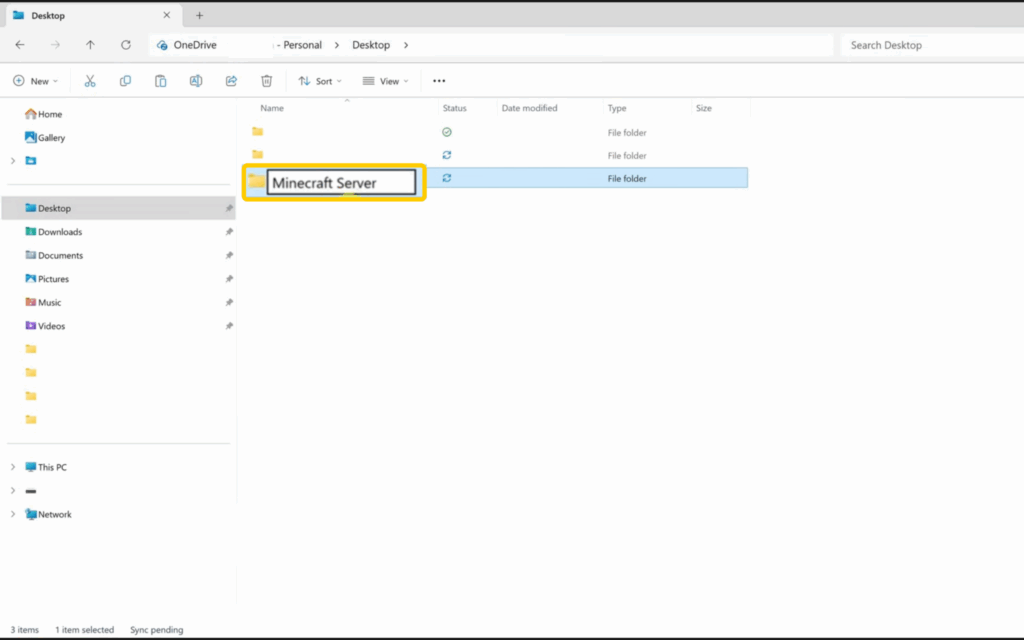
Task: Click "1 item selected" in status bar
Action: pyautogui.click(x=84, y=630)
